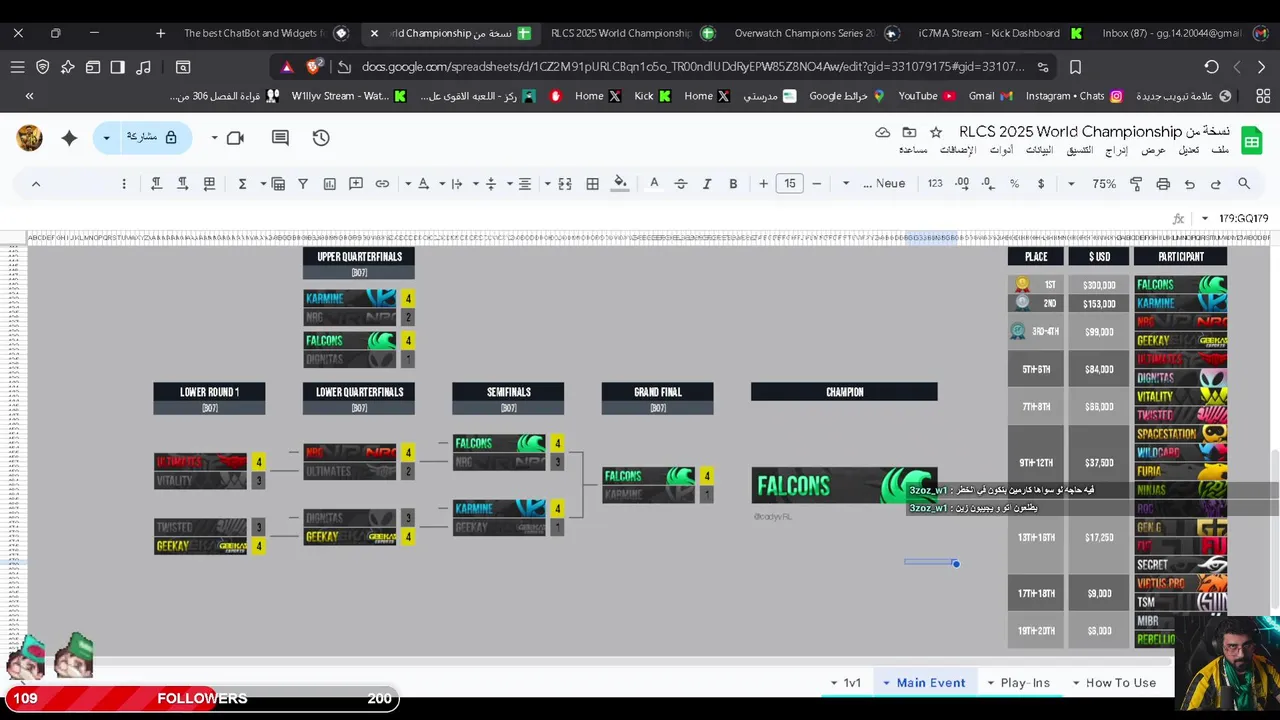The height and width of the screenshot is (720, 1280).
Task: Open the إدراج (Insert) menu
Action: [1116, 150]
